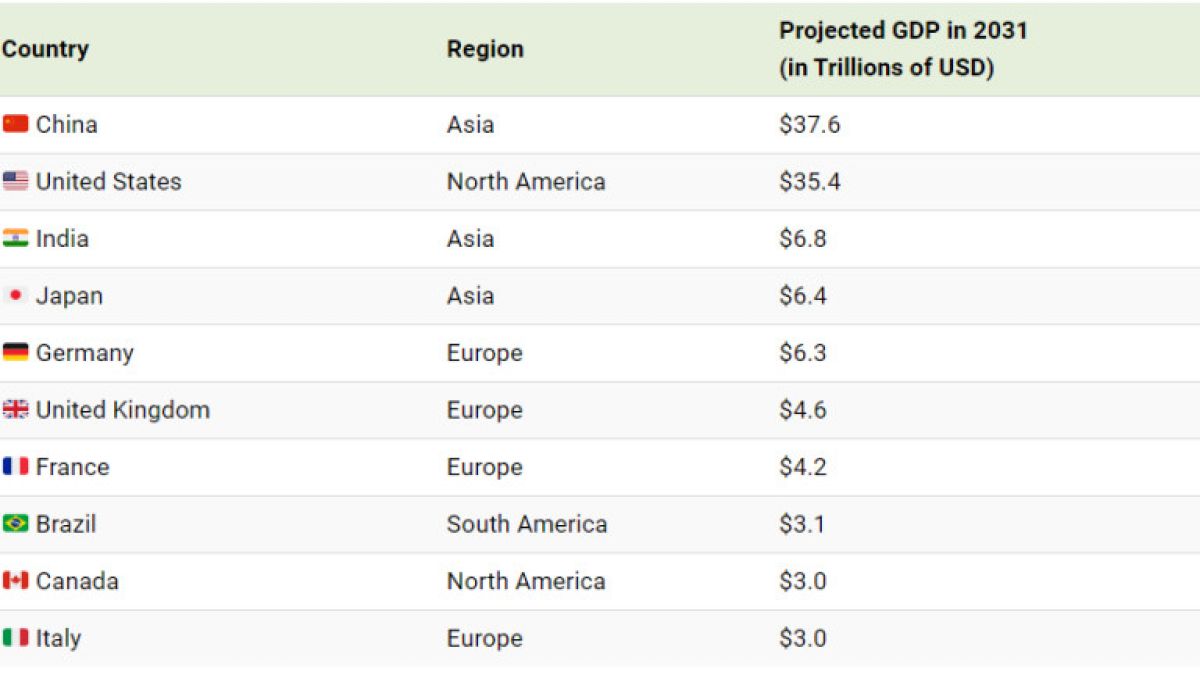This screenshot has height=675, width=1200.
Task: Click the United Kingdom flag icon
Action: tap(15, 409)
